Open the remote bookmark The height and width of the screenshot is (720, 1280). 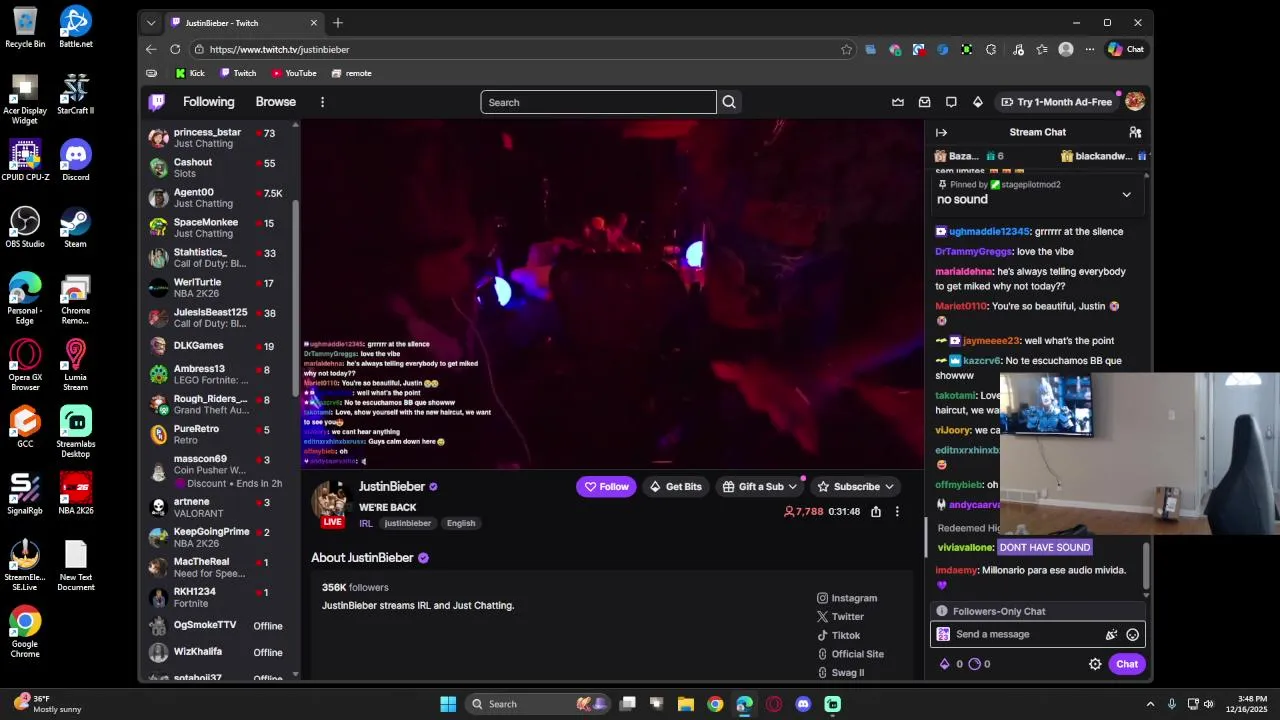coord(352,73)
